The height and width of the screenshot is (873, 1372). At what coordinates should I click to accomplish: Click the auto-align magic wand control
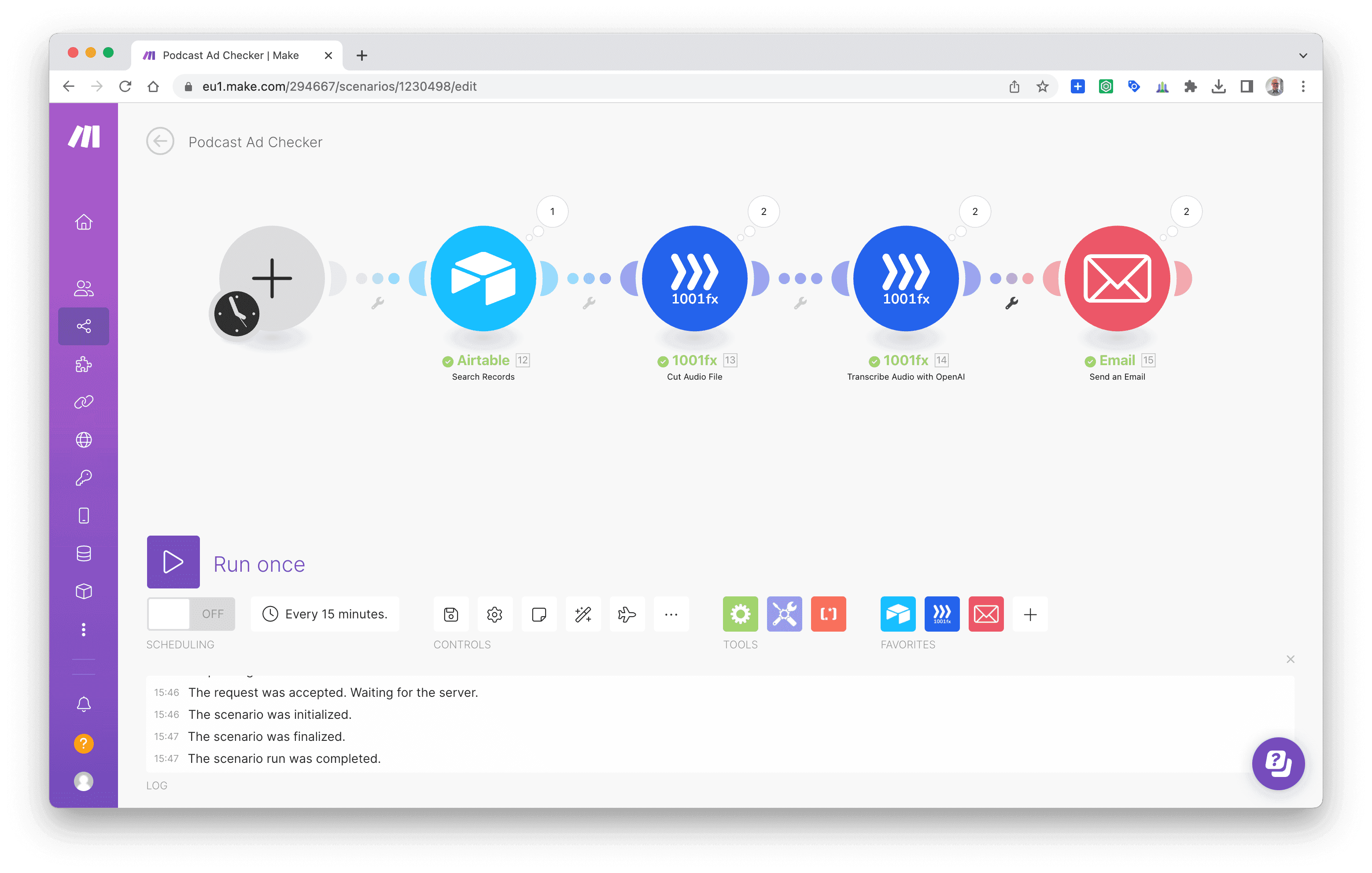point(583,614)
